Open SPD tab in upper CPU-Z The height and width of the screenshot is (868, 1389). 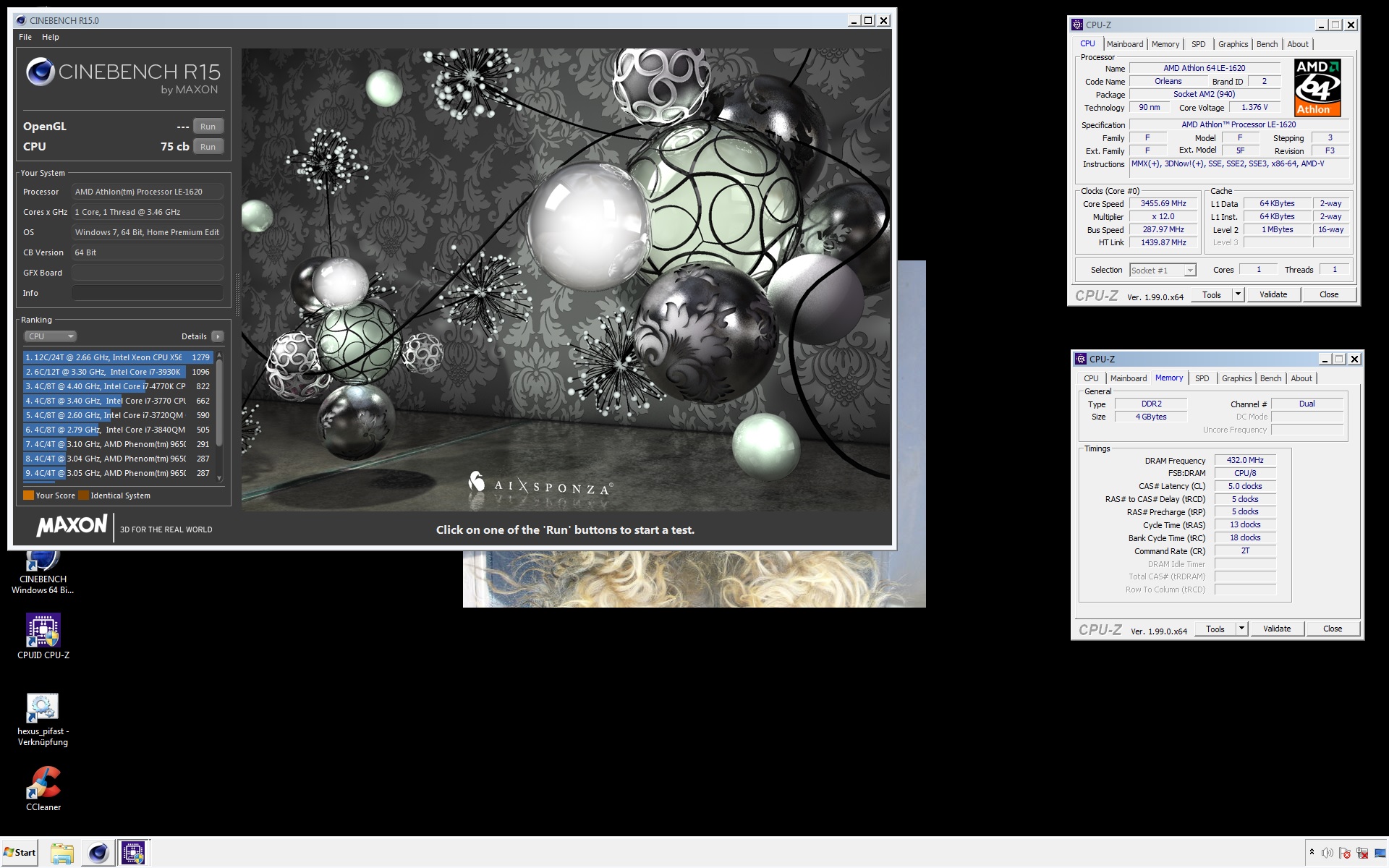pos(1199,44)
